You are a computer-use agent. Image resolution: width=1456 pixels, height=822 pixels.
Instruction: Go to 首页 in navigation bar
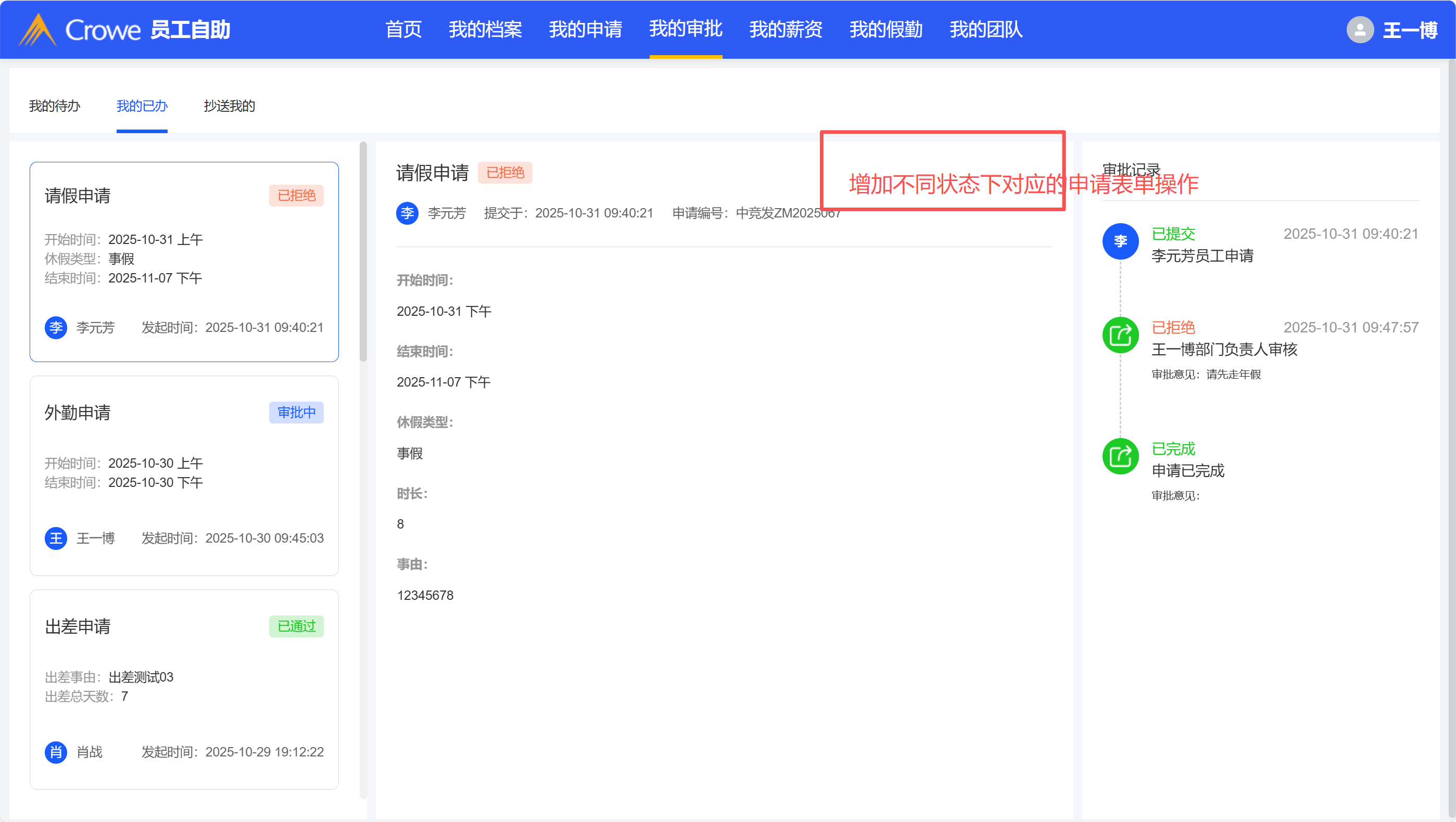[403, 29]
